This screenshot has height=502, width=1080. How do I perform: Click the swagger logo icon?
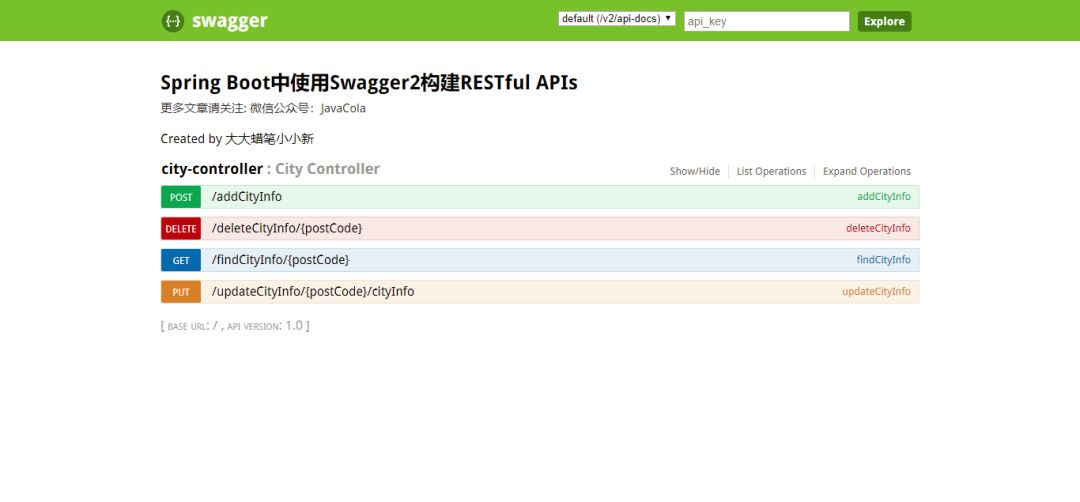pyautogui.click(x=173, y=21)
